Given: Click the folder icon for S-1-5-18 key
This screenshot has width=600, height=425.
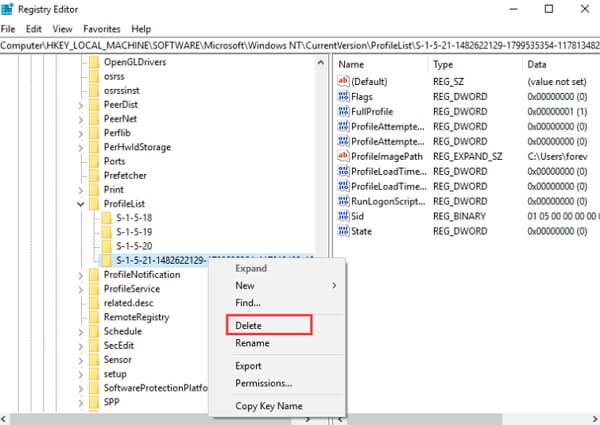Looking at the screenshot, I should [x=106, y=217].
